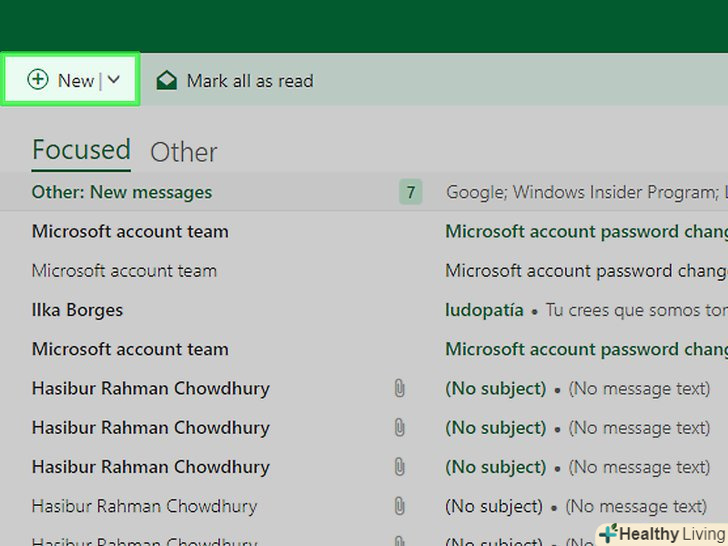Open the topmost Microsoft account team email
Image resolution: width=728 pixels, height=546 pixels.
click(130, 231)
